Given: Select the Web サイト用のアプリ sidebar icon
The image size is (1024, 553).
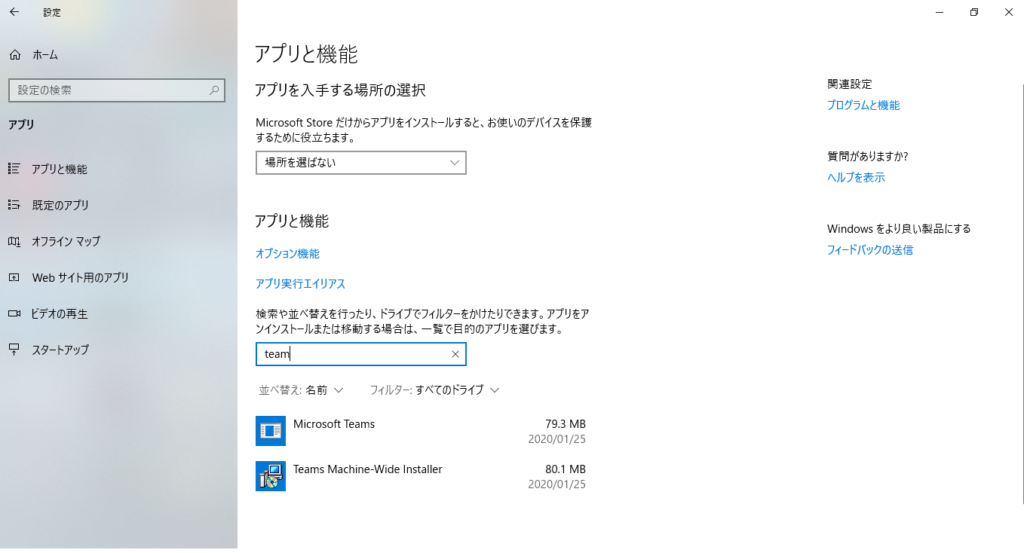Looking at the screenshot, I should tap(14, 277).
